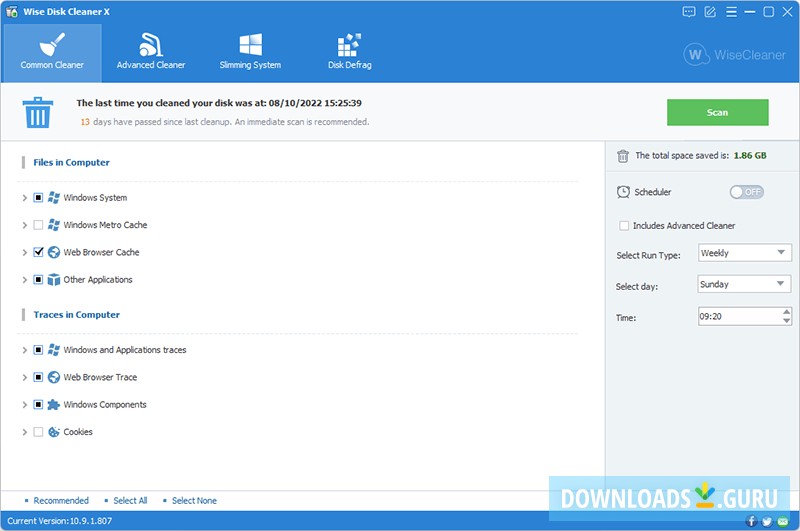Screen dimensions: 800x531
Task: Click the Select None link
Action: (194, 500)
